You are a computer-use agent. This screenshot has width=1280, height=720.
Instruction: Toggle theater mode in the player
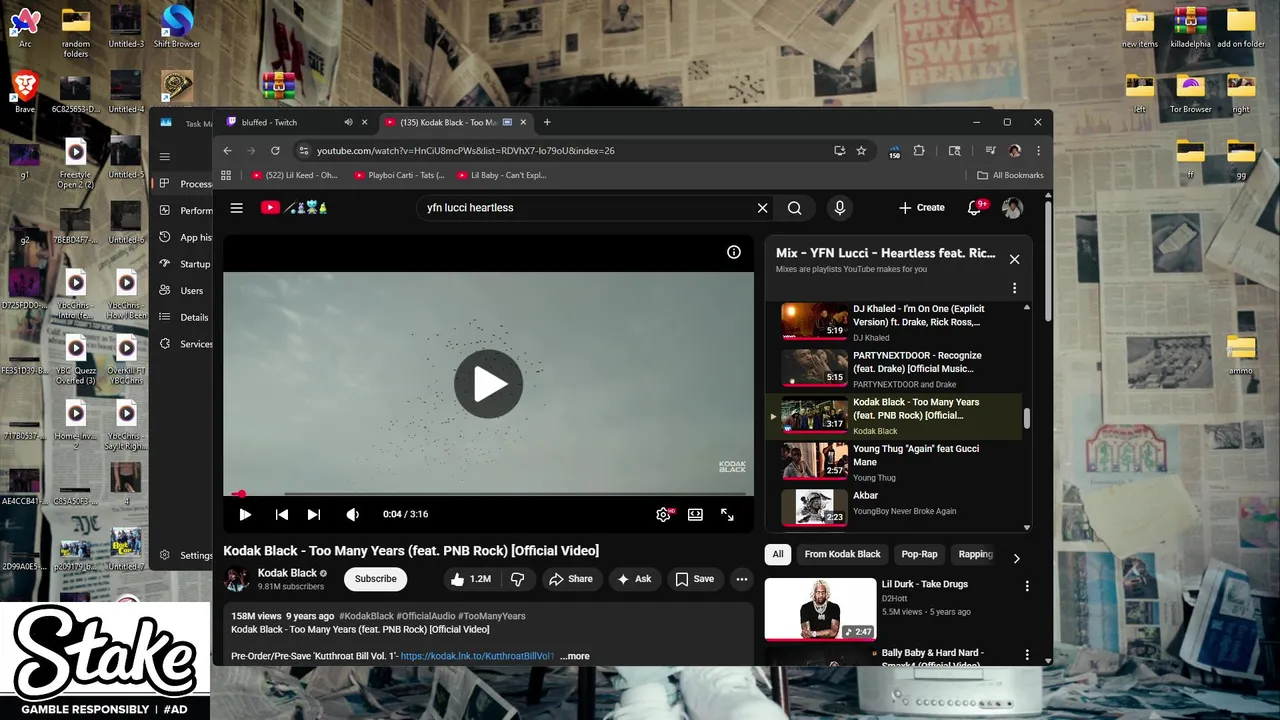point(695,514)
